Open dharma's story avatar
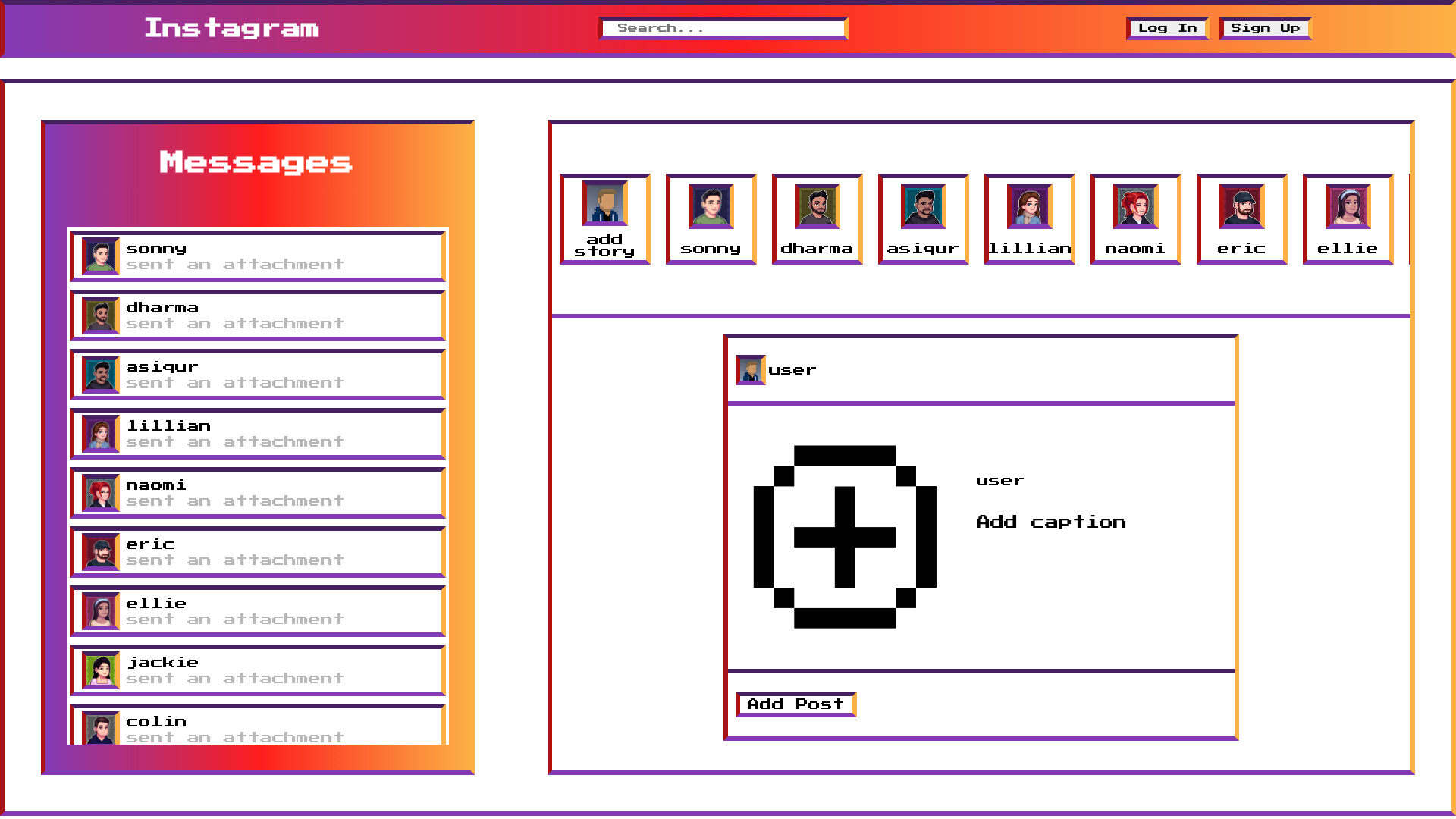Image resolution: width=1456 pixels, height=819 pixels. click(817, 206)
